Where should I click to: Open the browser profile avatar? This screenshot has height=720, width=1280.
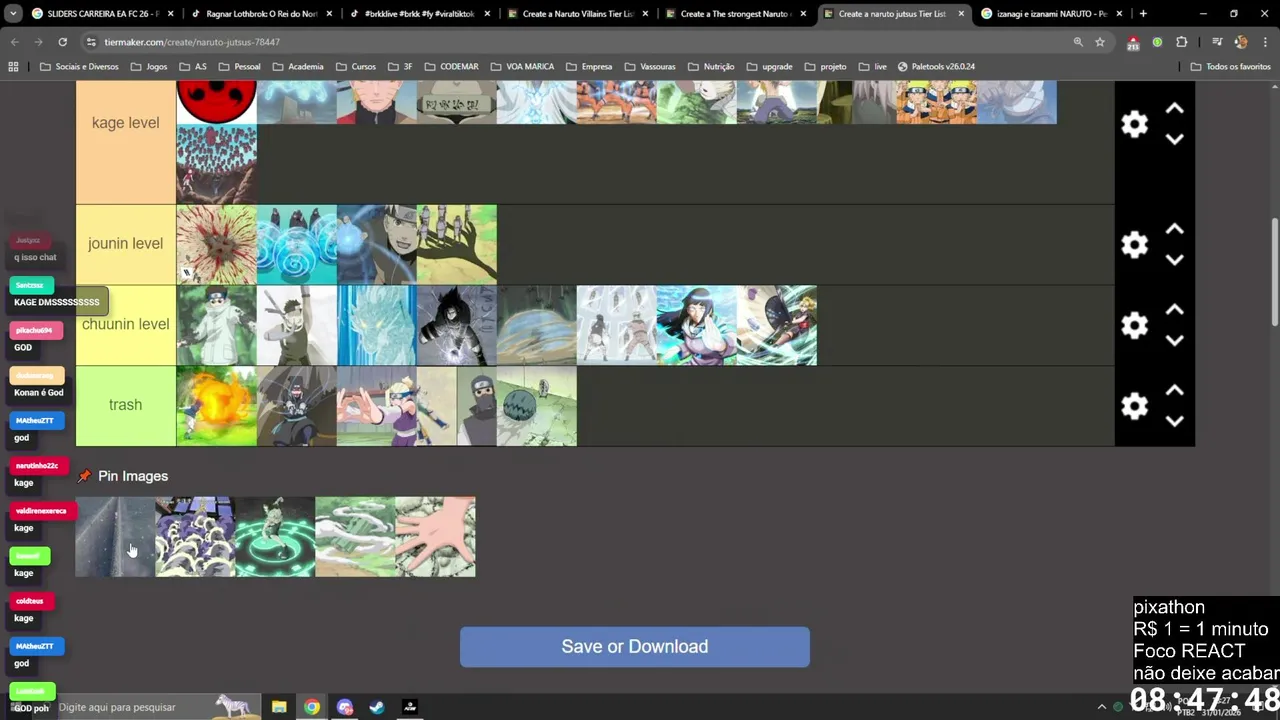coord(1241,42)
